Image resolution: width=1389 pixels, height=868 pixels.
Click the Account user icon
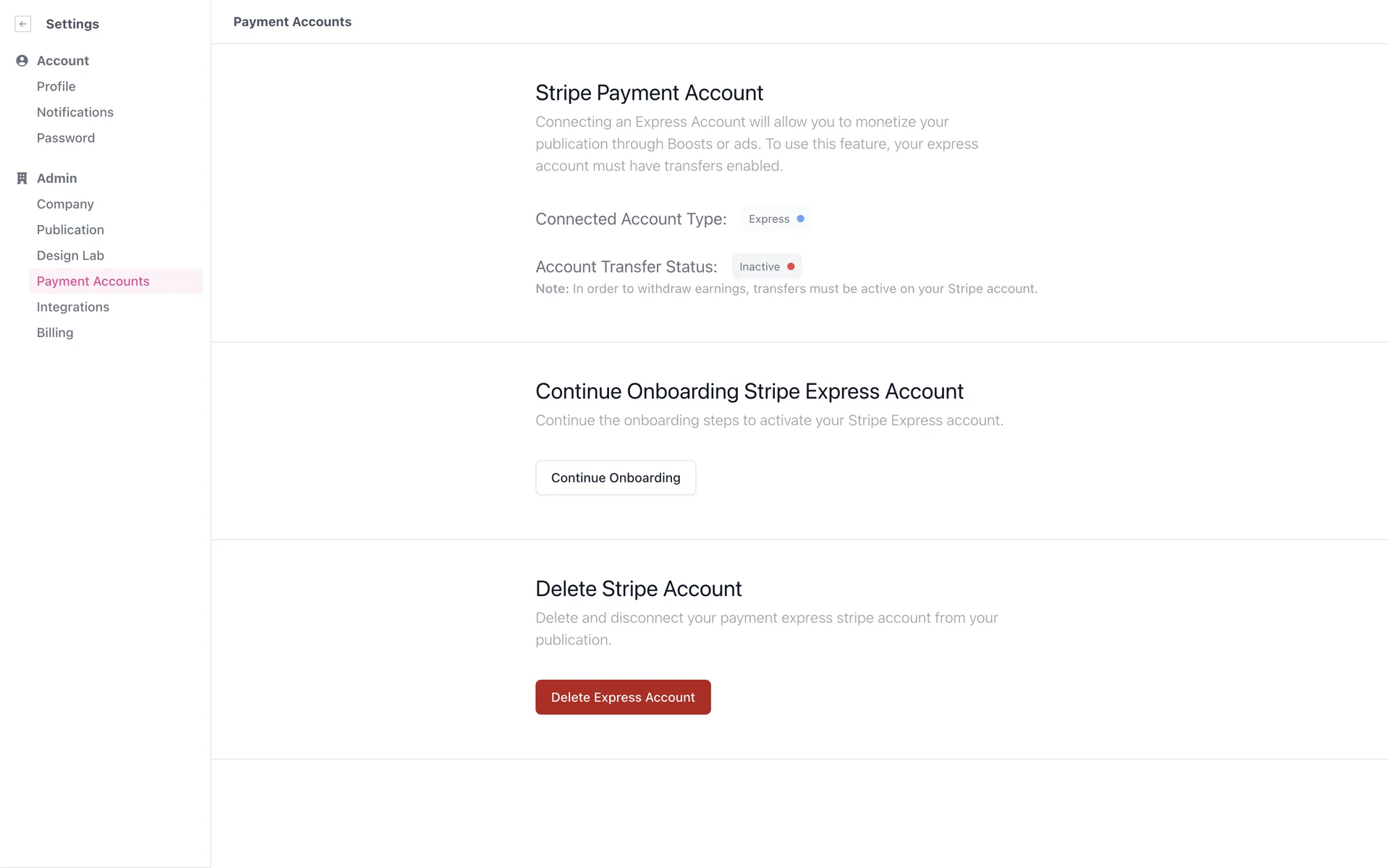(22, 61)
